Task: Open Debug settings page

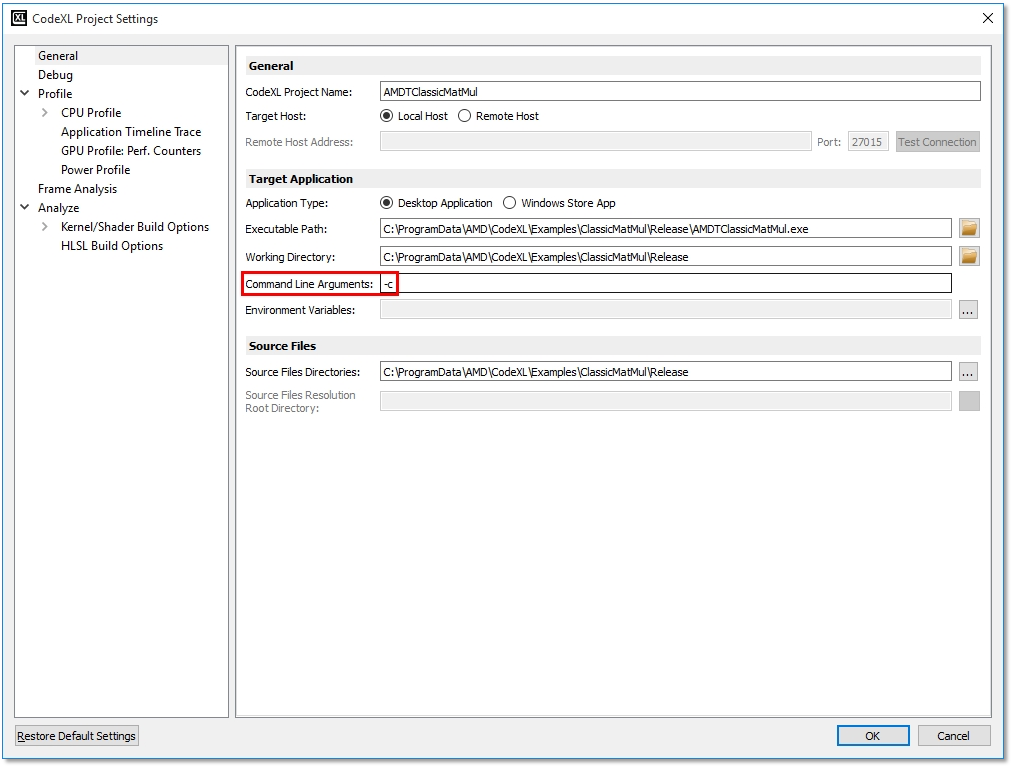Action: tap(56, 75)
